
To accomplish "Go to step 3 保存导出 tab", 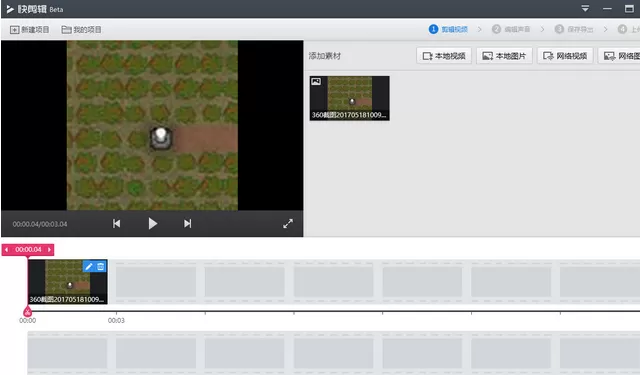I will (x=574, y=29).
